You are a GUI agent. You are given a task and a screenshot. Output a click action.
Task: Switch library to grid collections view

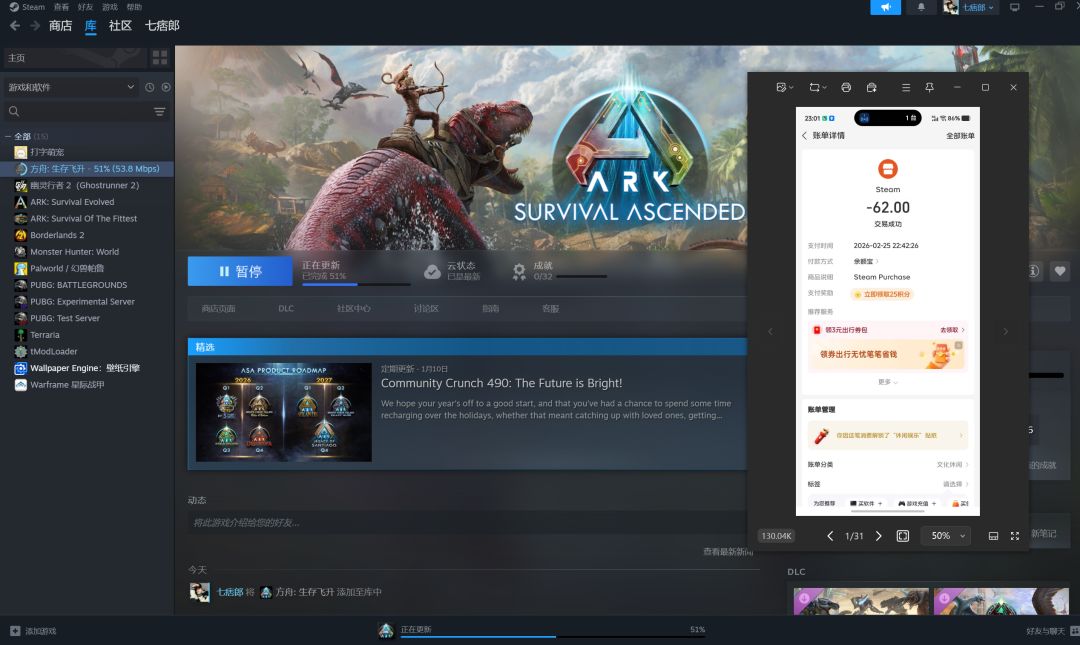click(x=160, y=57)
